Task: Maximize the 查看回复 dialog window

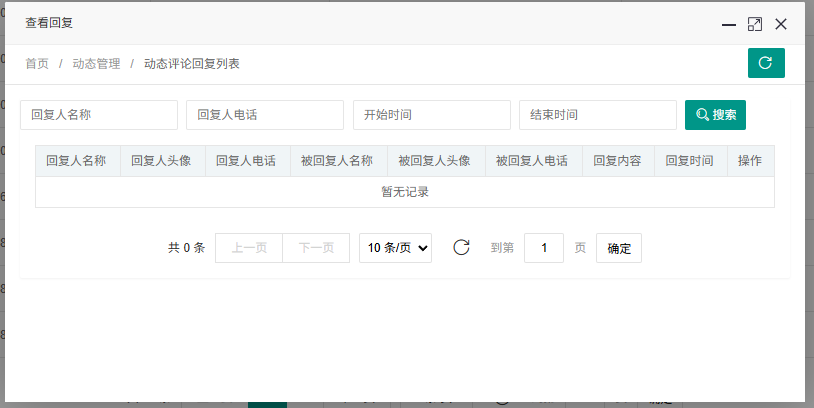Action: (x=755, y=24)
